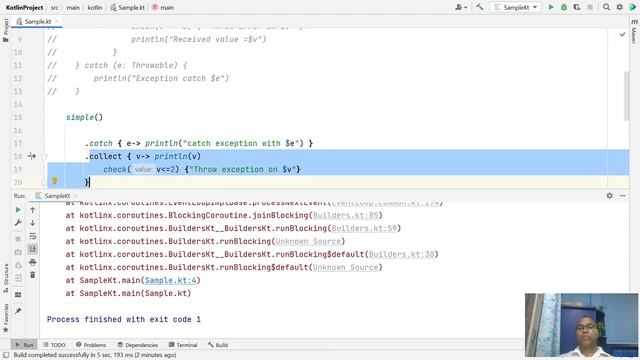The height and width of the screenshot is (360, 640).
Task: Open the SampleKt run configuration dropdown
Action: (516, 7)
